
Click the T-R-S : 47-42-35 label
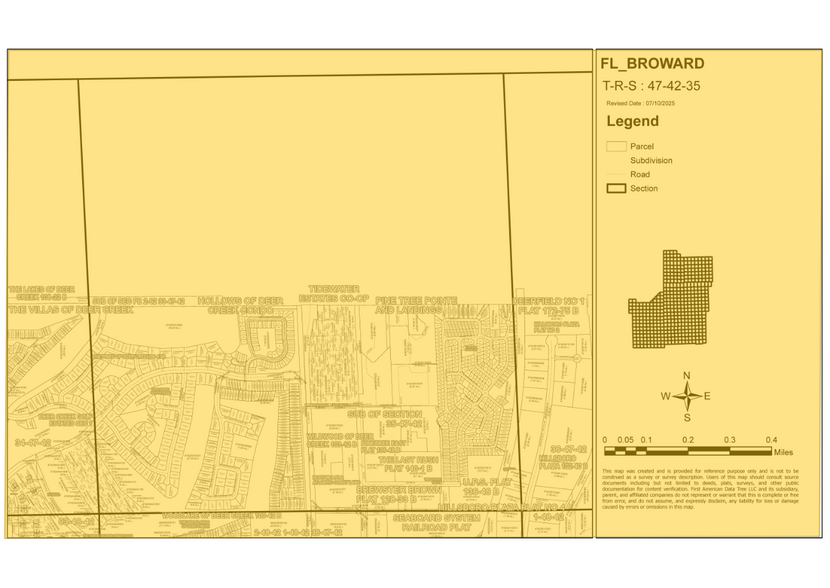pos(651,86)
